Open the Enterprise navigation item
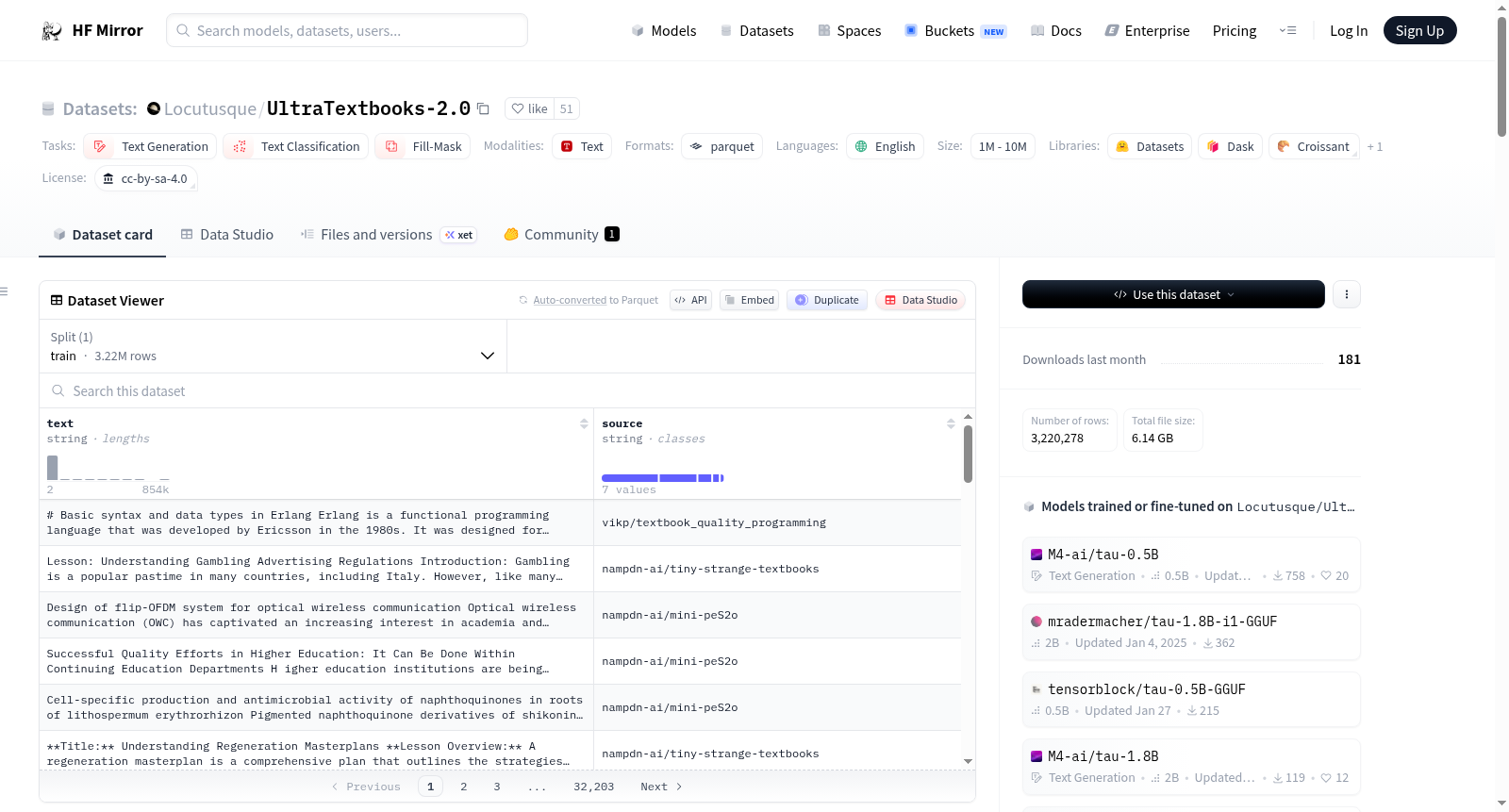This screenshot has width=1509, height=812. [x=1148, y=31]
